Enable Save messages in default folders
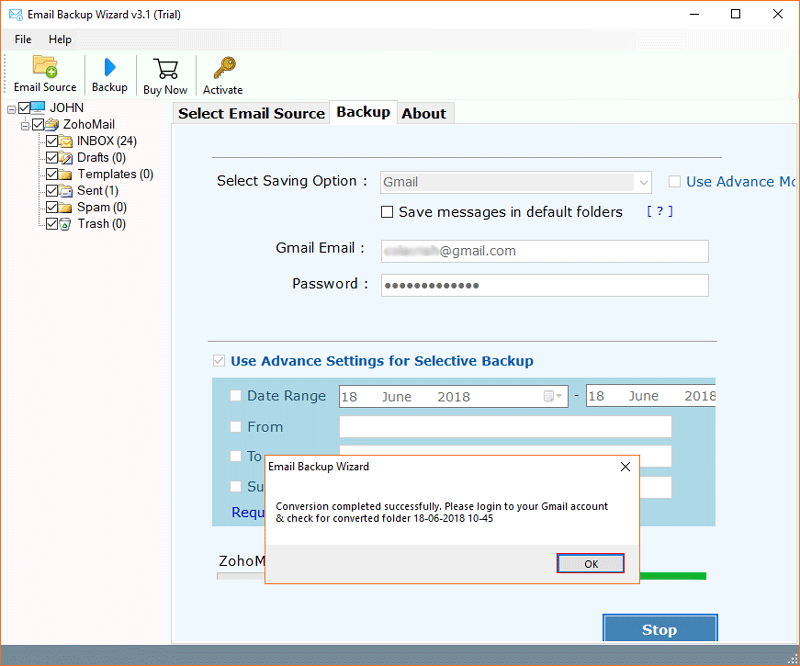This screenshot has width=800, height=666. point(387,212)
